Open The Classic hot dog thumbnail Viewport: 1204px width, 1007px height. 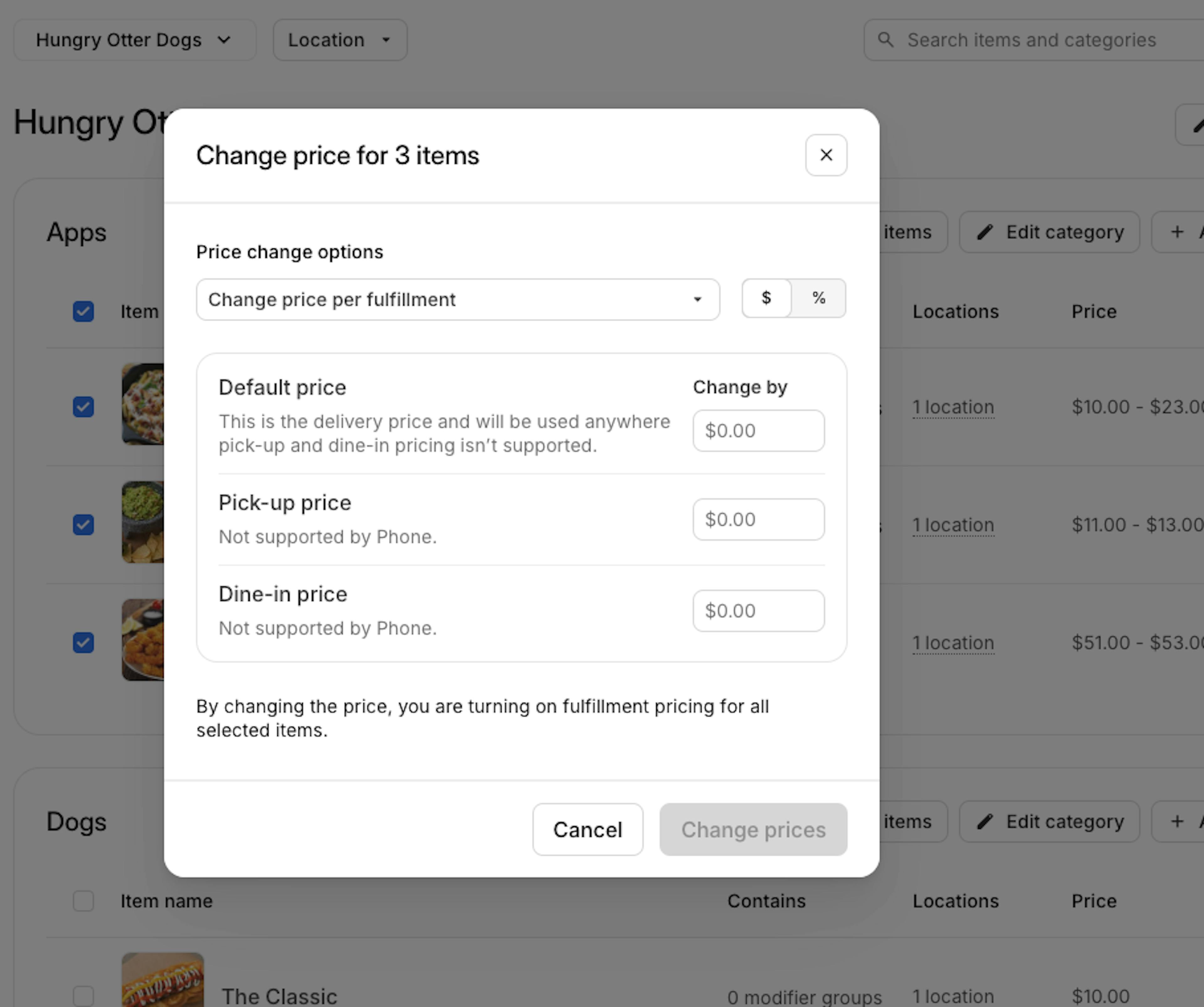click(162, 981)
